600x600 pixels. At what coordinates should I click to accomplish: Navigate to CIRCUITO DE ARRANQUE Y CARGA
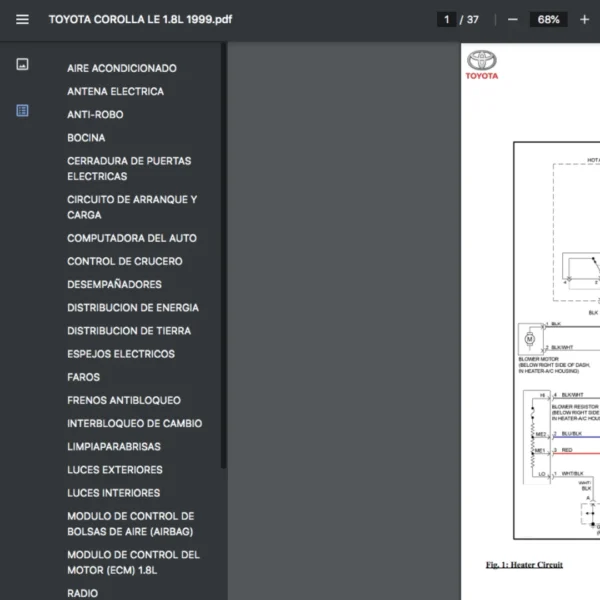point(132,207)
